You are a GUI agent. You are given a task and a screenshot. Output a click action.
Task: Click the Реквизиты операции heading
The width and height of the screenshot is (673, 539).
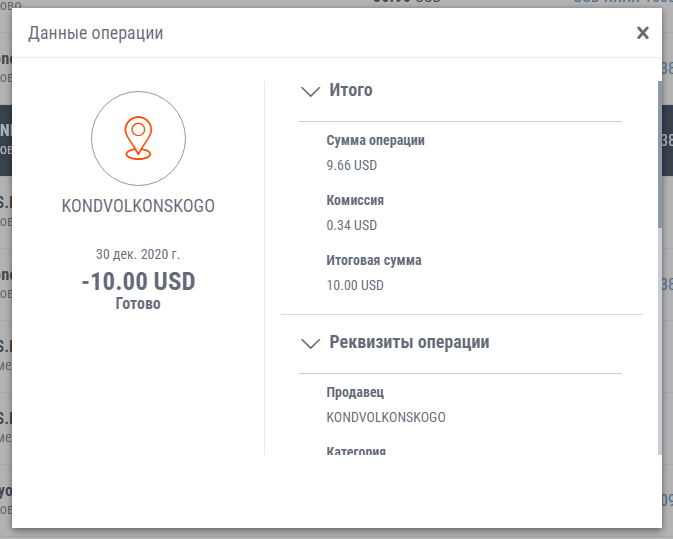click(409, 342)
